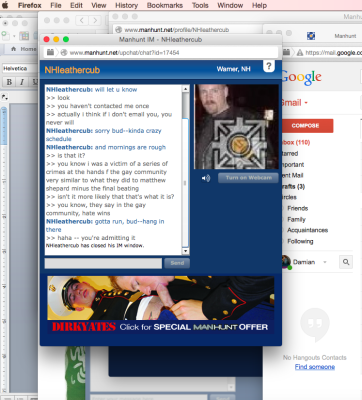Viewport: 362px width, 400px height.
Task: Click the table grid icon in the left toolbar
Action: (x=24, y=36)
